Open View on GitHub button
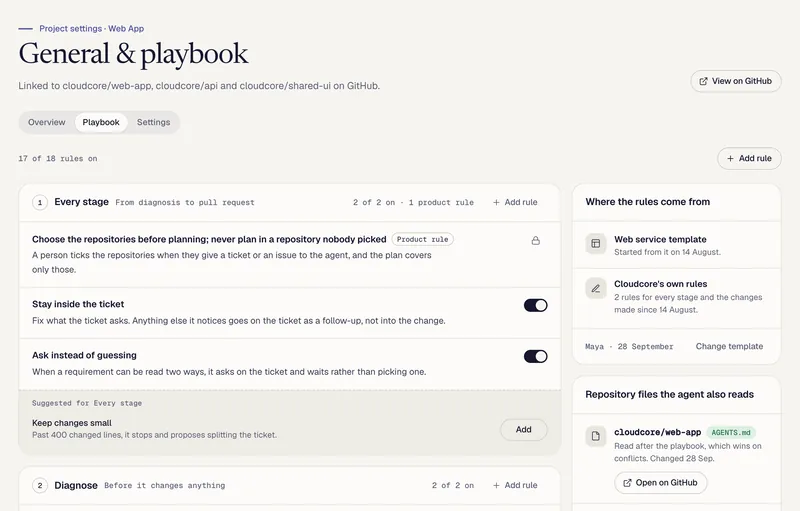The image size is (800, 511). click(x=736, y=81)
